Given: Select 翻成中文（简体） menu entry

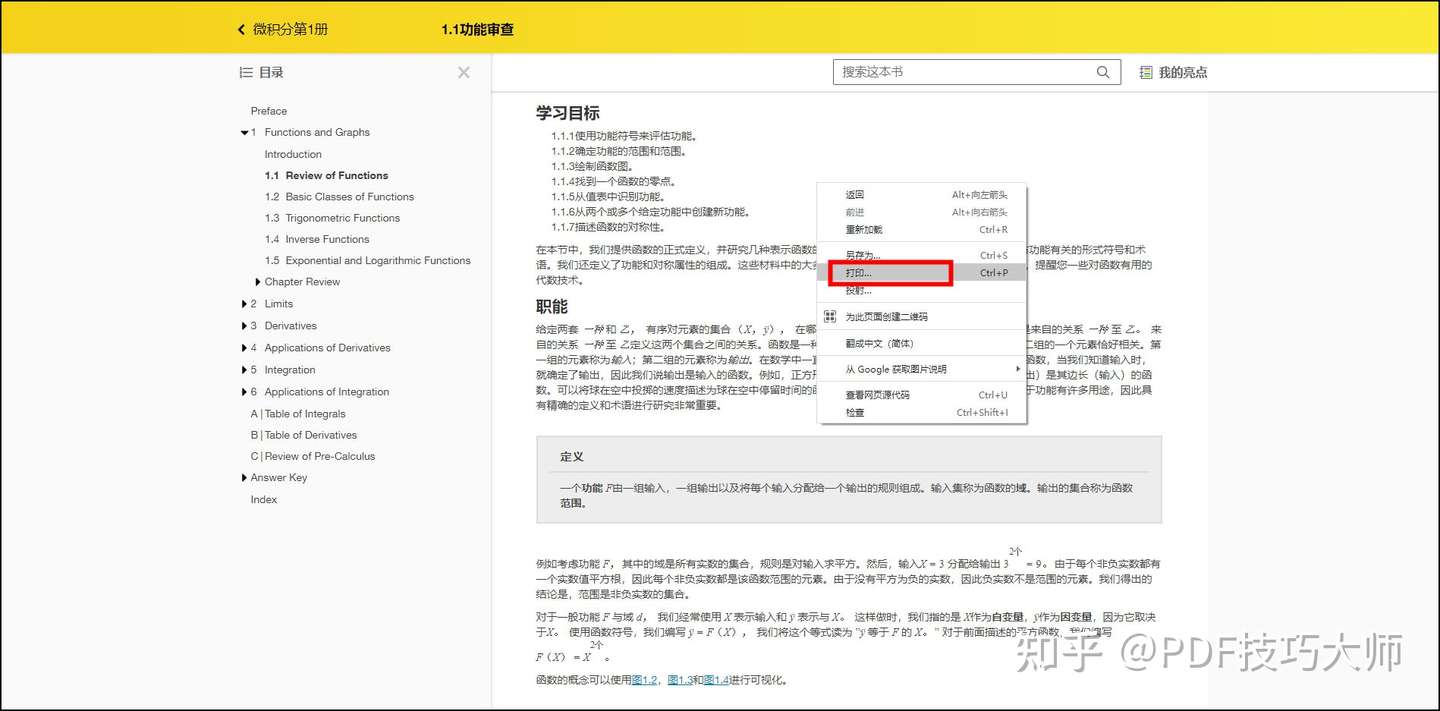Looking at the screenshot, I should (922, 343).
